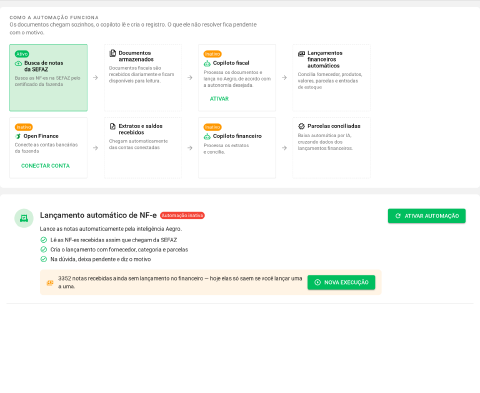Click the check icon beside 'Lê as NF-es recebidas'
Viewport: 480px width, 393px height.
click(44, 240)
